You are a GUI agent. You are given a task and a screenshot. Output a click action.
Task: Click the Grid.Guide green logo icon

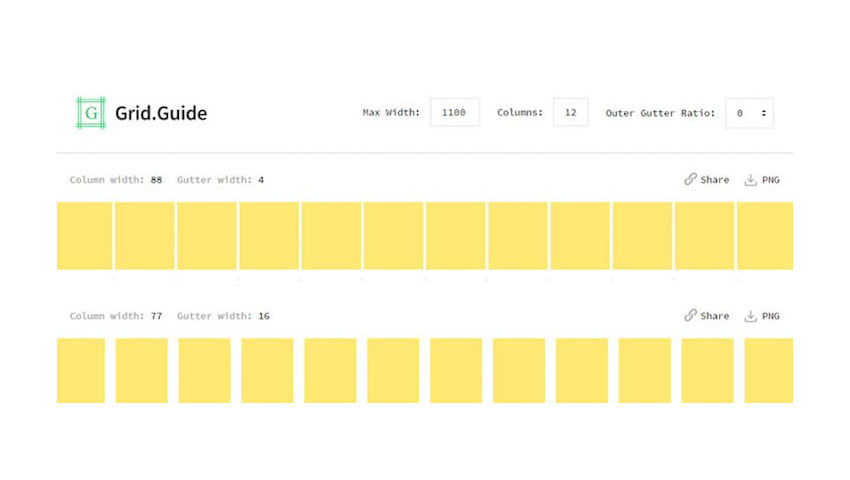91,113
